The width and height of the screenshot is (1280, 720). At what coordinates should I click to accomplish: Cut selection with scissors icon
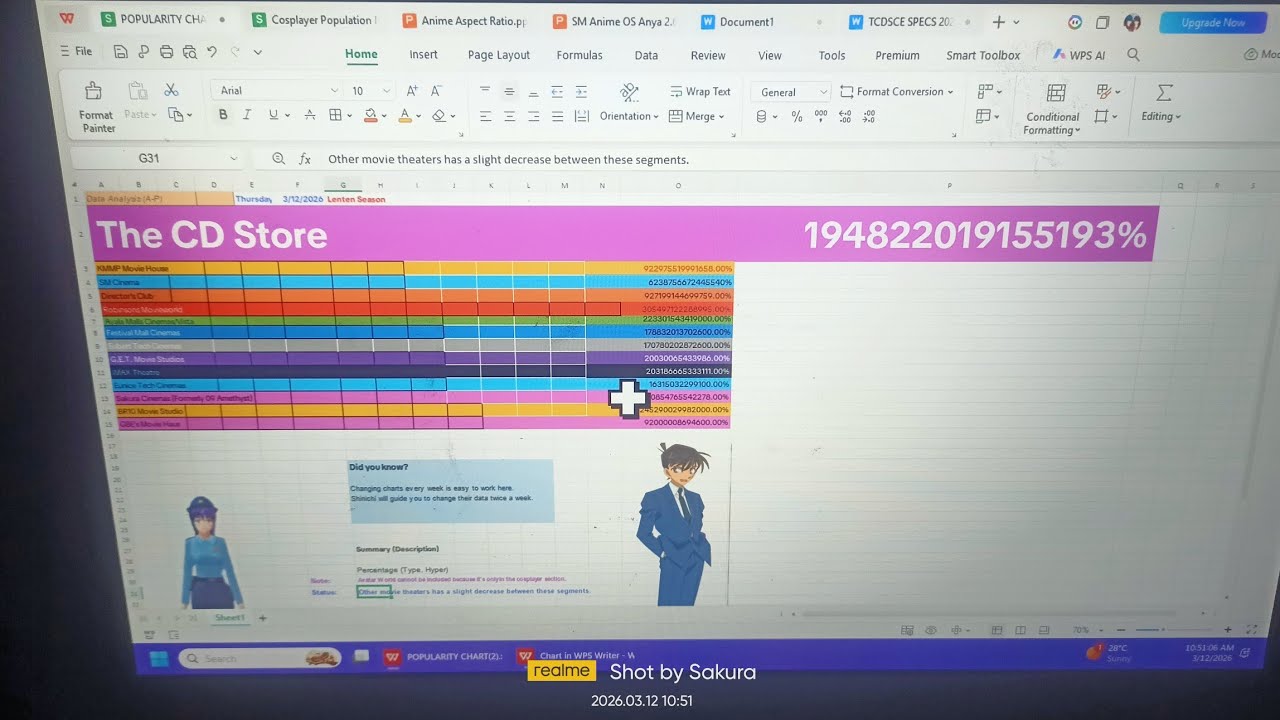[x=171, y=90]
